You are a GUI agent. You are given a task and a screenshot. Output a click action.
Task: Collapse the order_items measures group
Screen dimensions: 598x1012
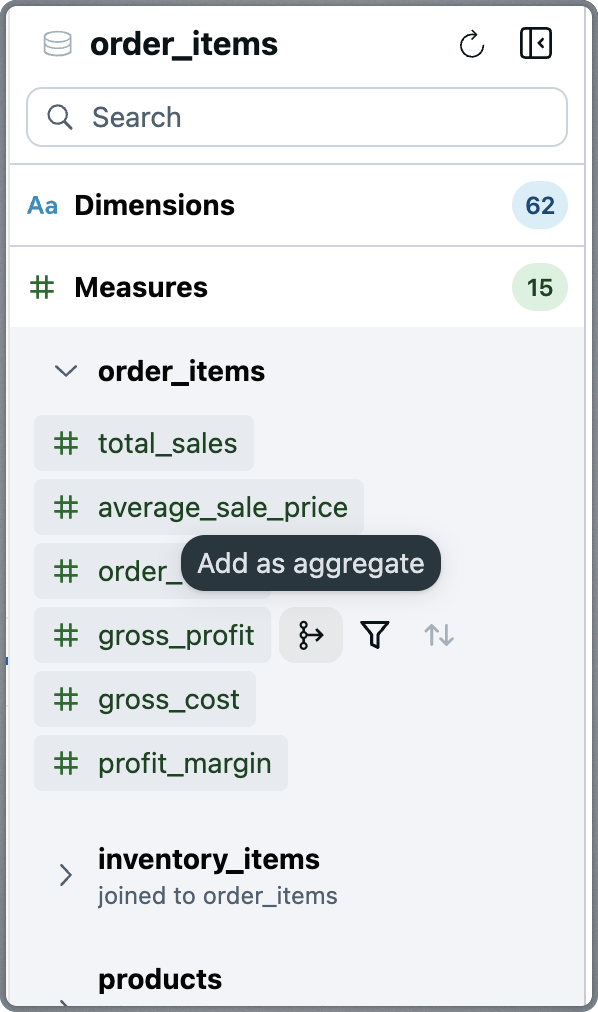coord(65,371)
